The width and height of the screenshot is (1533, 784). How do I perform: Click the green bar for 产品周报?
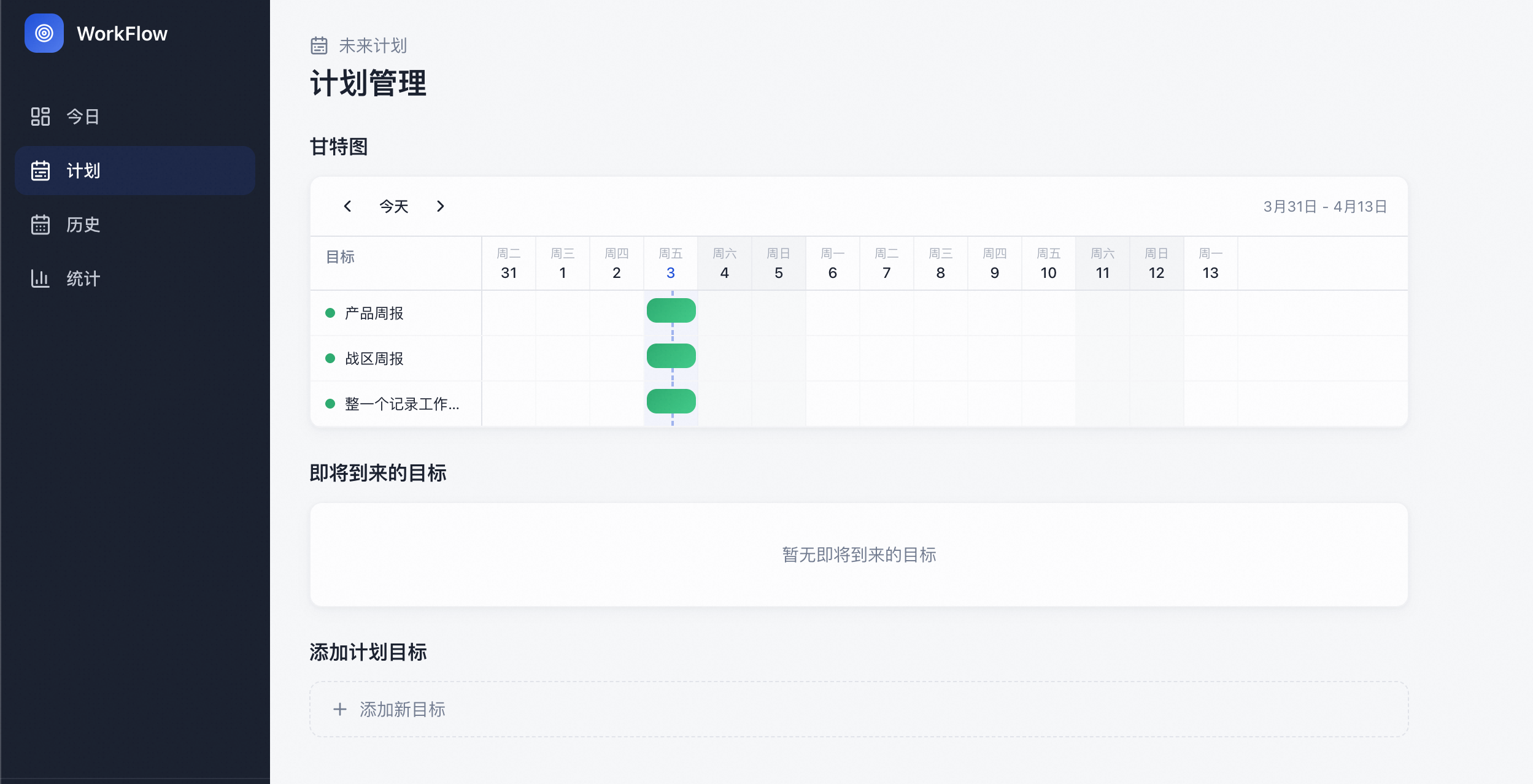tap(671, 310)
